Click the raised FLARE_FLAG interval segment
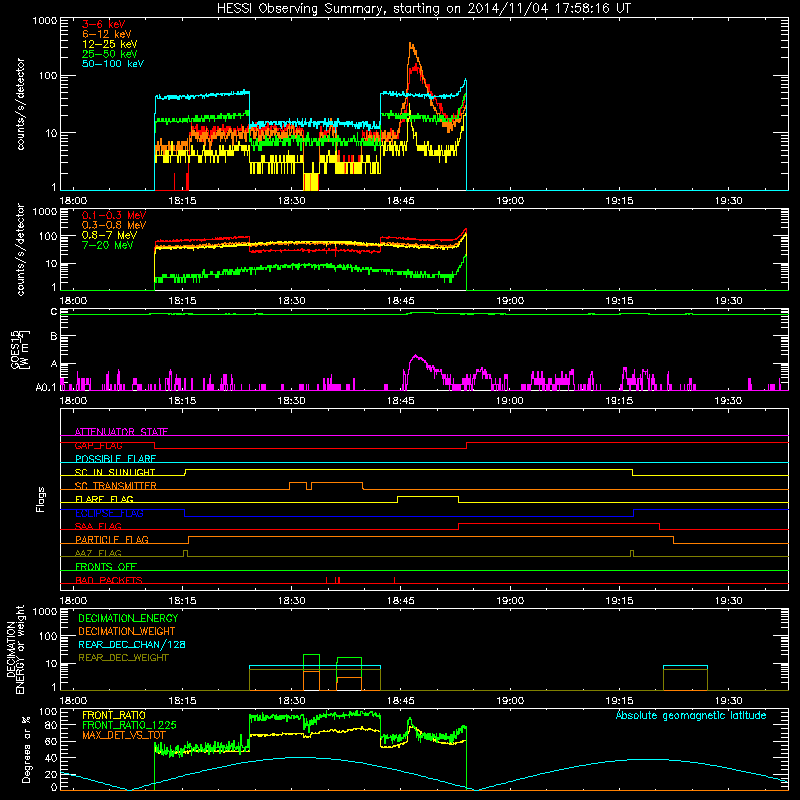This screenshot has height=800, width=800. pyautogui.click(x=428, y=496)
